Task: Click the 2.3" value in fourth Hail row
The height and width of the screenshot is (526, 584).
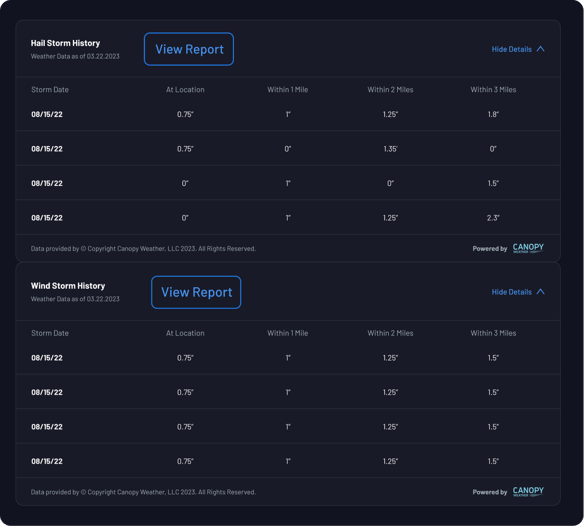Action: coord(493,218)
